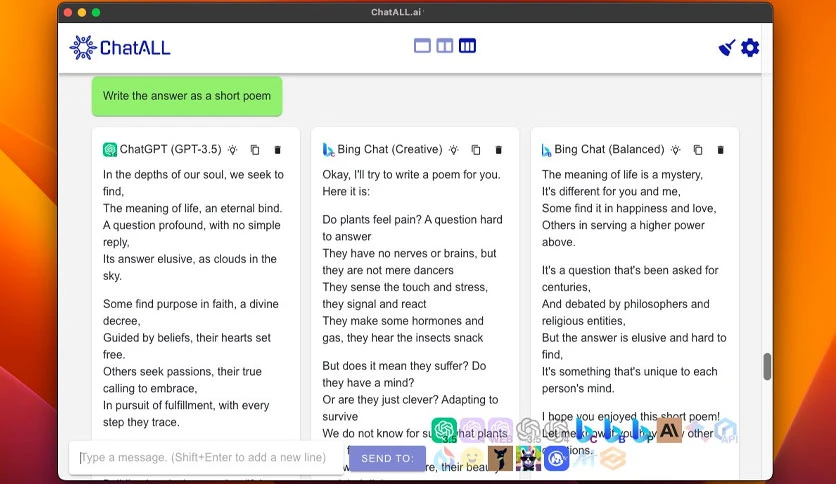Click the text 'Okay, I'll try to write a poem for you.'
Image resolution: width=836 pixels, height=484 pixels.
tap(411, 174)
